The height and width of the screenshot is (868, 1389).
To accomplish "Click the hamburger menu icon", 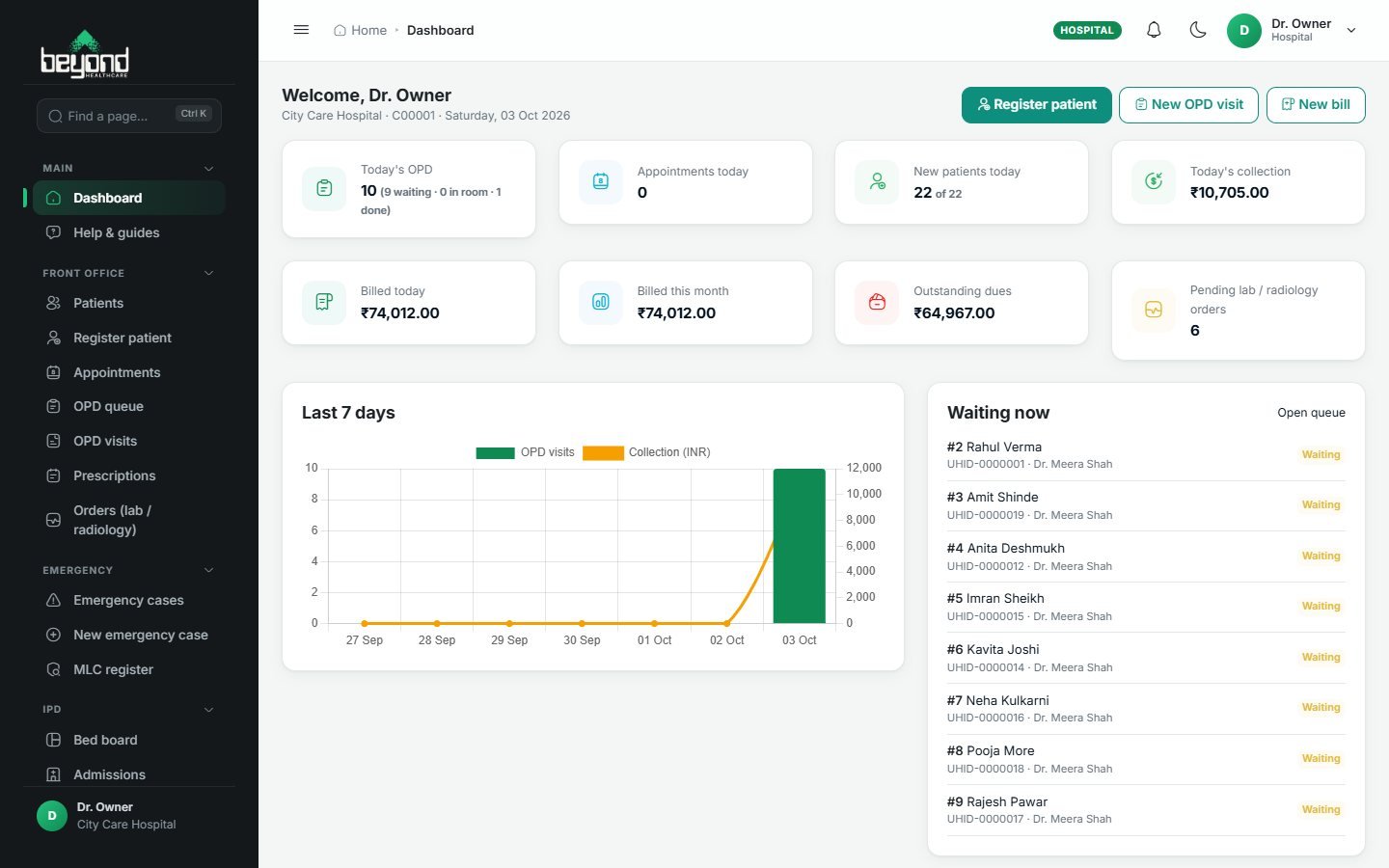I will click(301, 30).
